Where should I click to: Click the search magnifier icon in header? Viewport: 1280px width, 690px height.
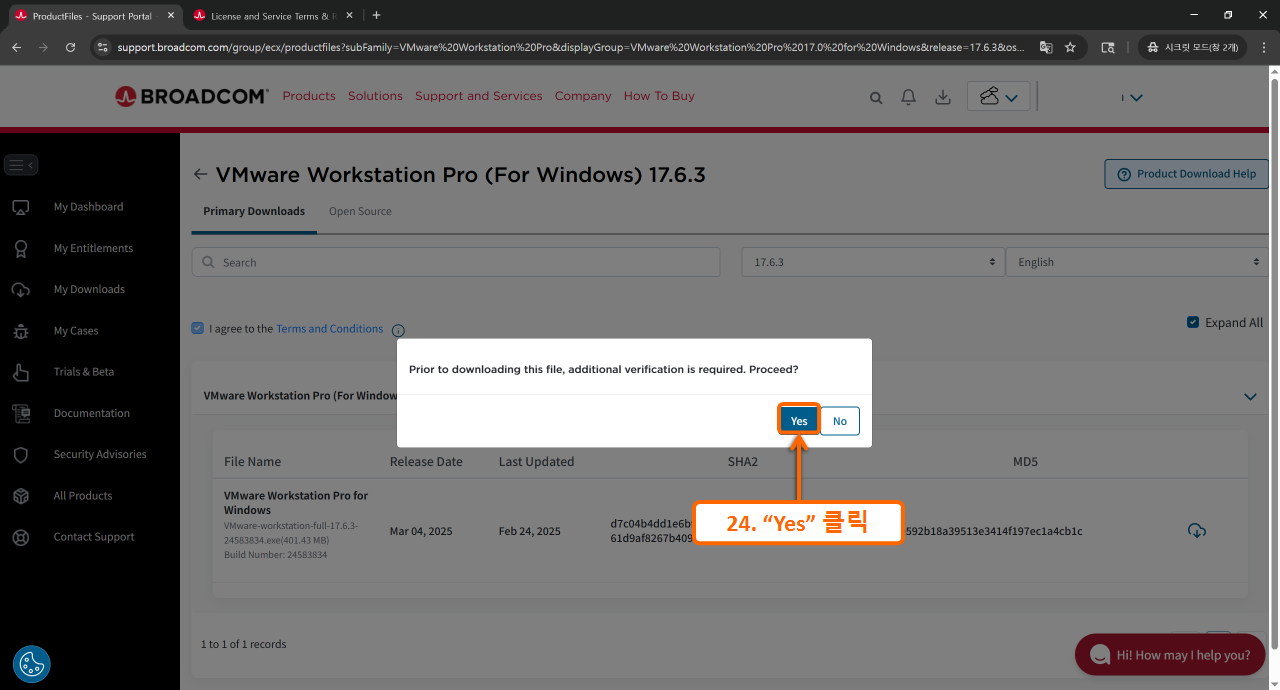tap(876, 97)
